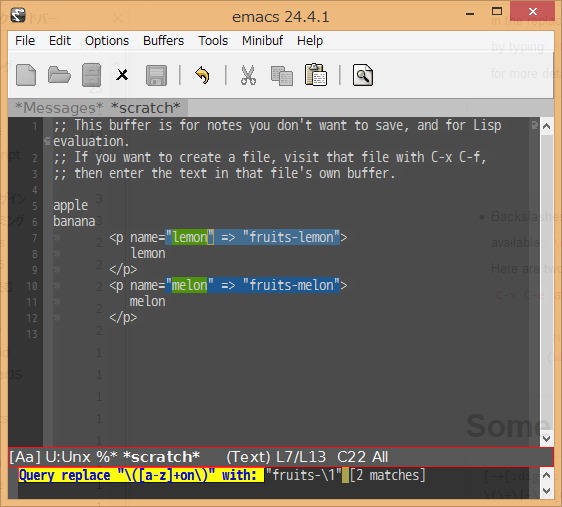The image size is (562, 507).
Task: Click the highlighted "lemon" match on line 7
Action: [190, 237]
